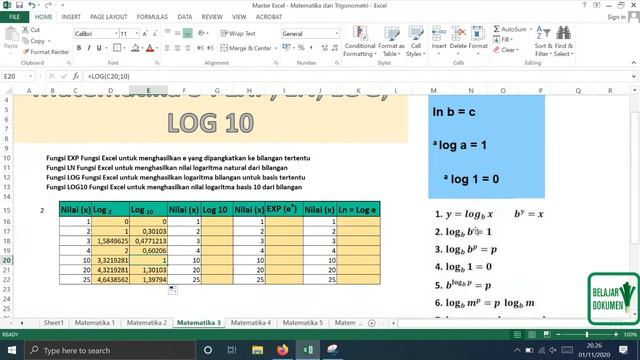Viewport: 640px width, 360px height.
Task: Toggle Italic formatting
Action: pyautogui.click(x=89, y=48)
